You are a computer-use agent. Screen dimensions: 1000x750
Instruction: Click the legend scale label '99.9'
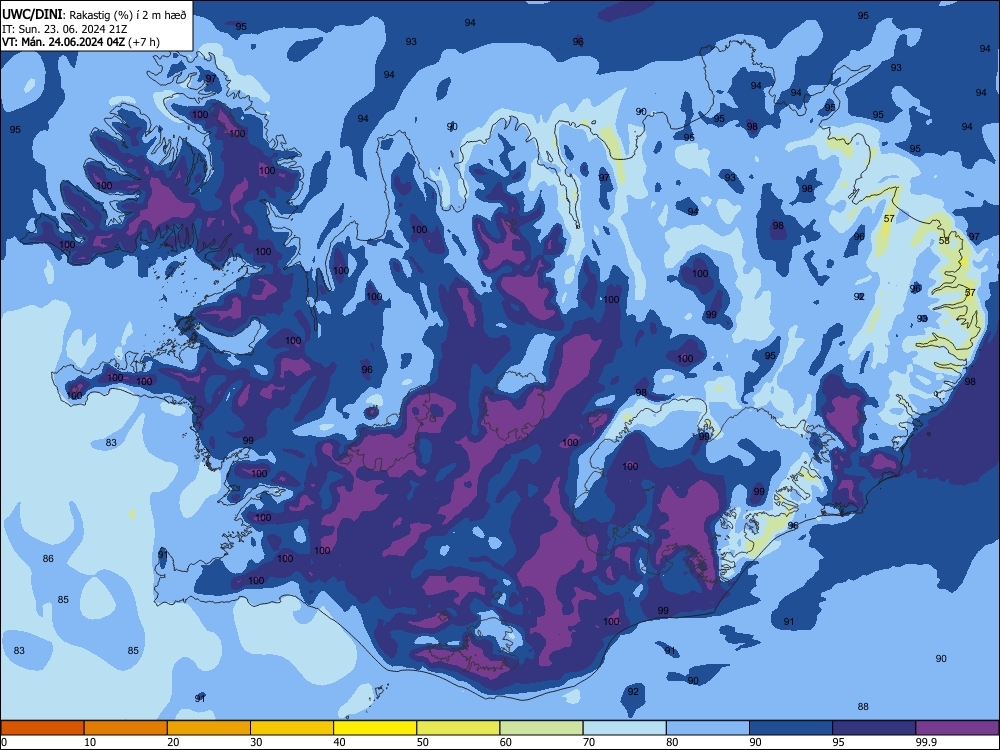click(x=926, y=742)
